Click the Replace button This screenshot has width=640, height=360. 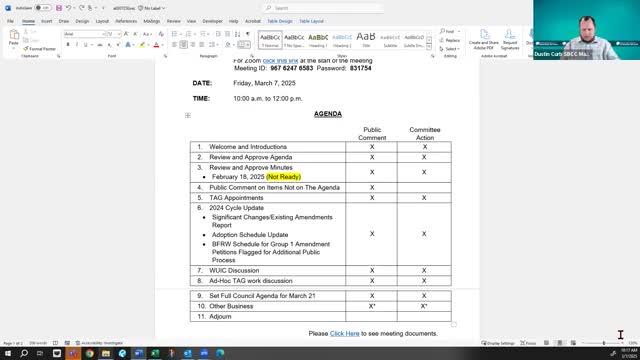(x=450, y=40)
